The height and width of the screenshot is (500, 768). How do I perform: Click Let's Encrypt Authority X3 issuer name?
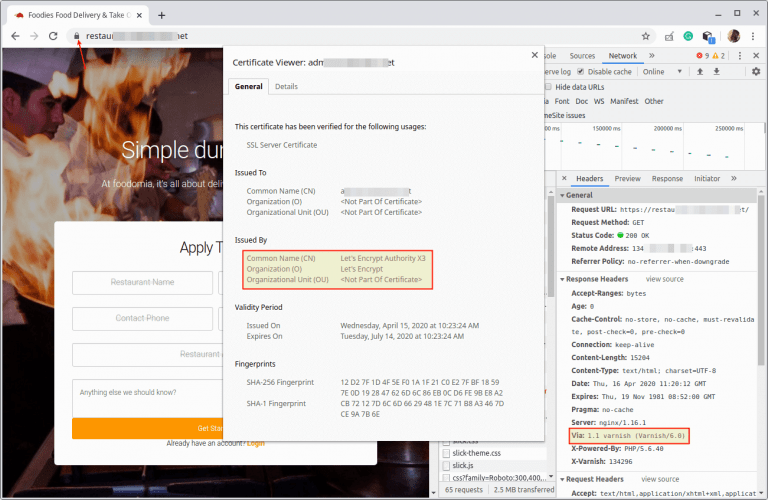pos(383,258)
